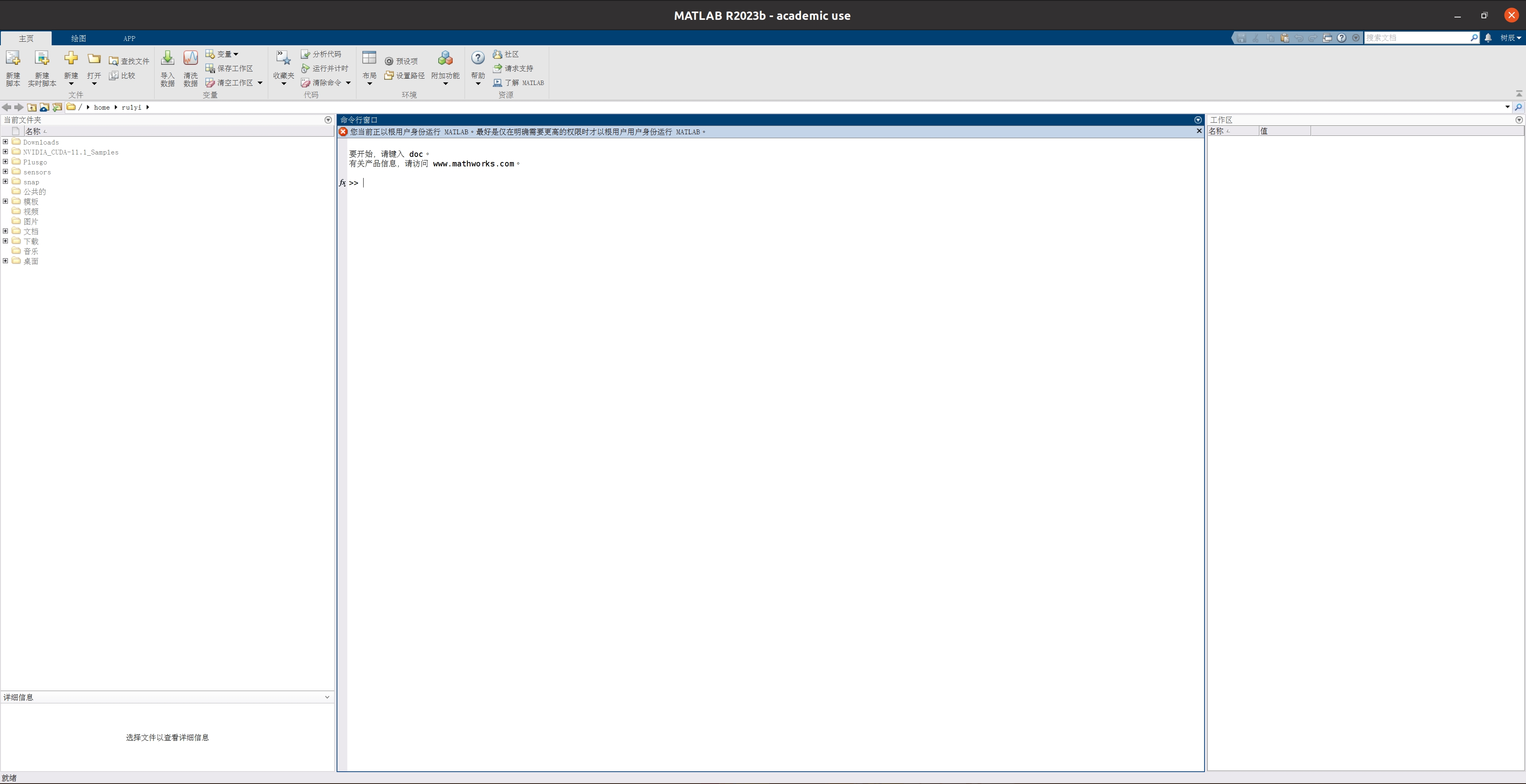The image size is (1526, 784).
Task: Dismiss the root user warning banner
Action: coord(1199,131)
